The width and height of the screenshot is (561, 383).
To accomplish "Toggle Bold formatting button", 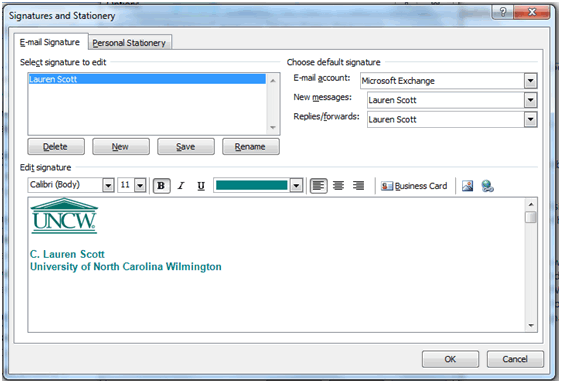I will [161, 186].
